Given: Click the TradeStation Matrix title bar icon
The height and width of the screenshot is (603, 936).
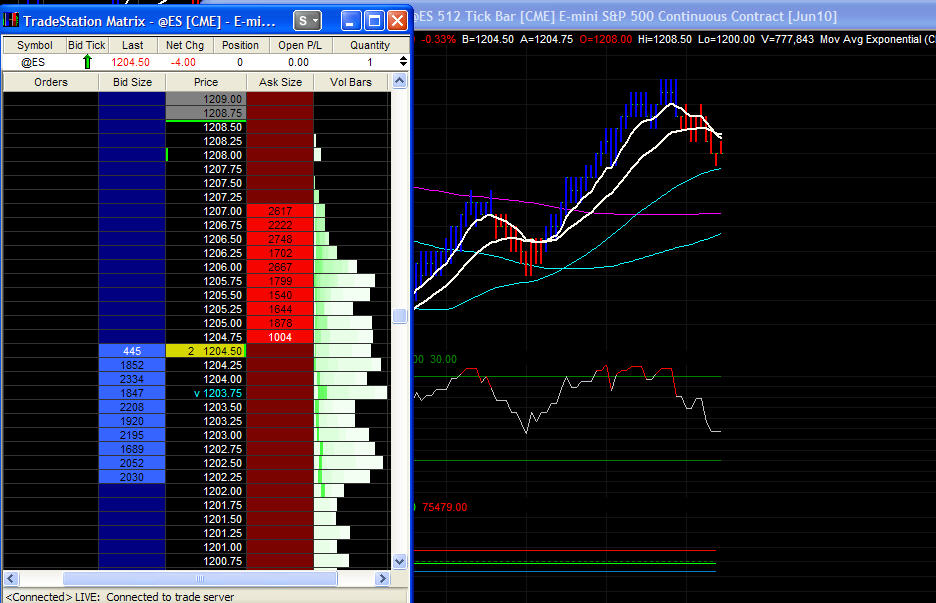Looking at the screenshot, I should point(11,21).
